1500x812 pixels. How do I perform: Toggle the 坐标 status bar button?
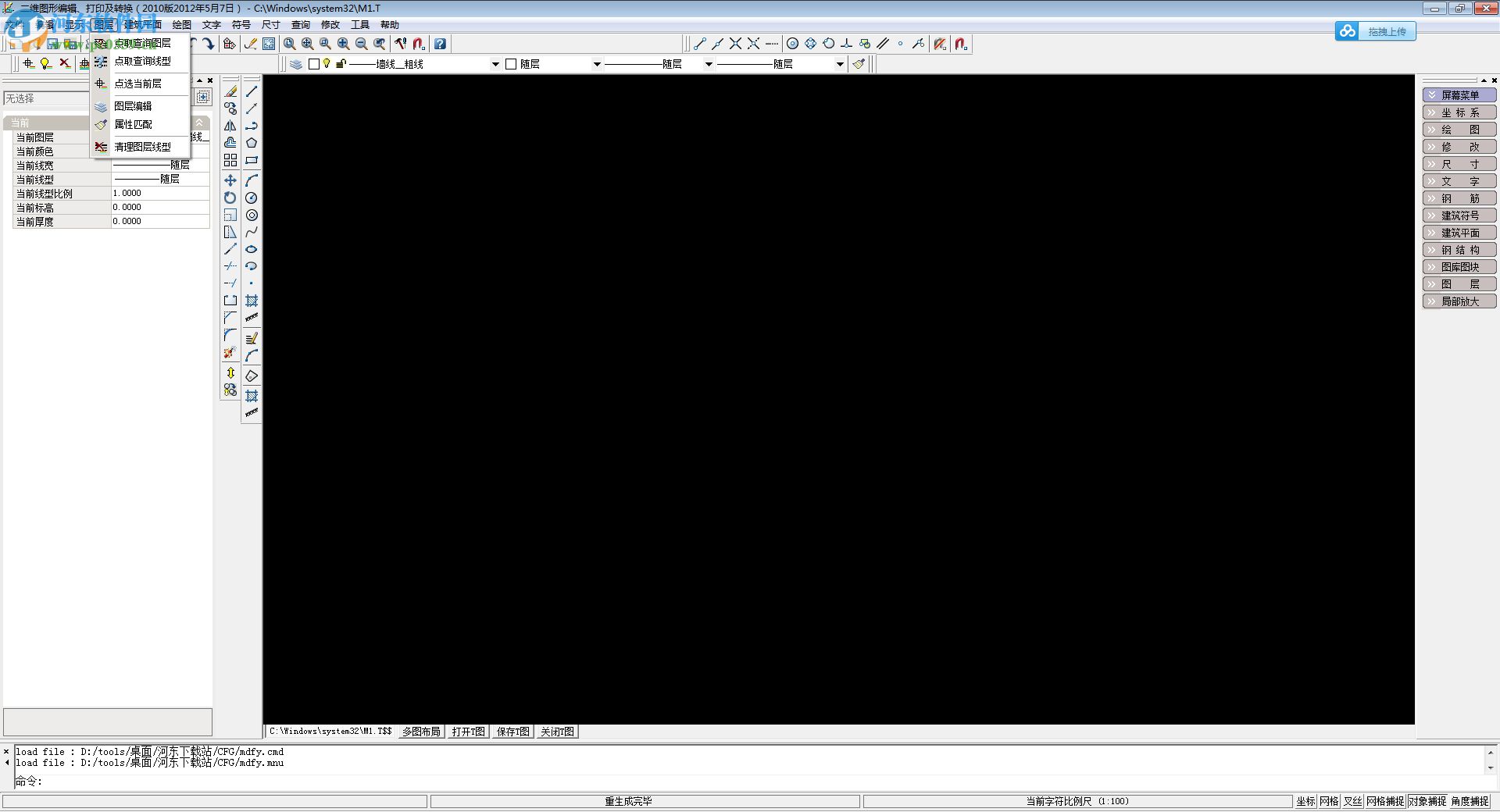[1305, 801]
